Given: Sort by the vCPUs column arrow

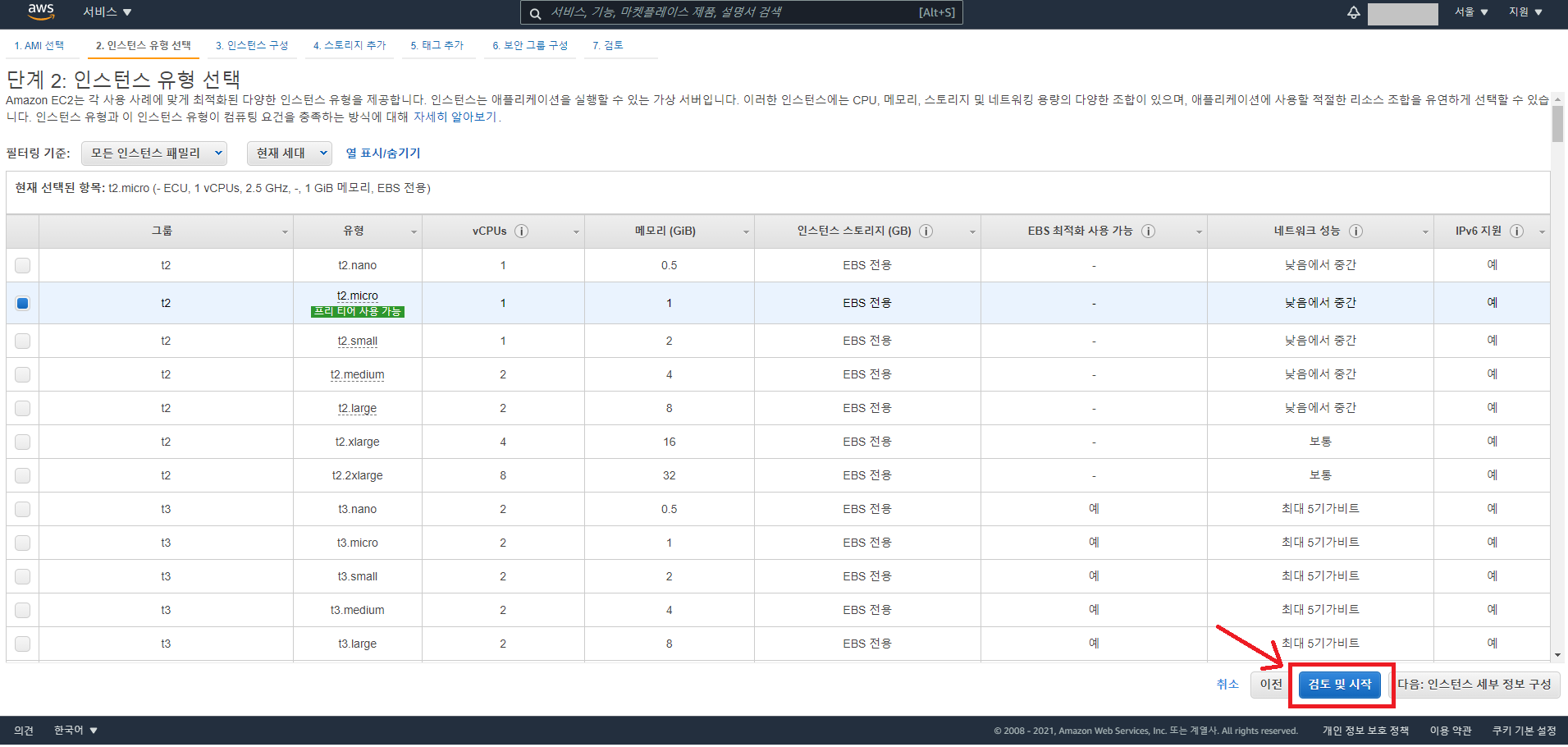Looking at the screenshot, I should pyautogui.click(x=576, y=232).
